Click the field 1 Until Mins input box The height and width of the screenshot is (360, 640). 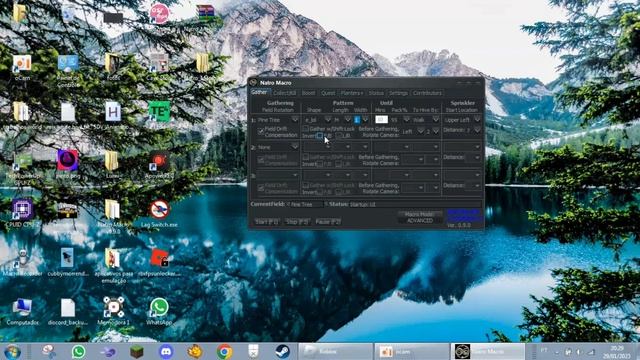click(381, 120)
